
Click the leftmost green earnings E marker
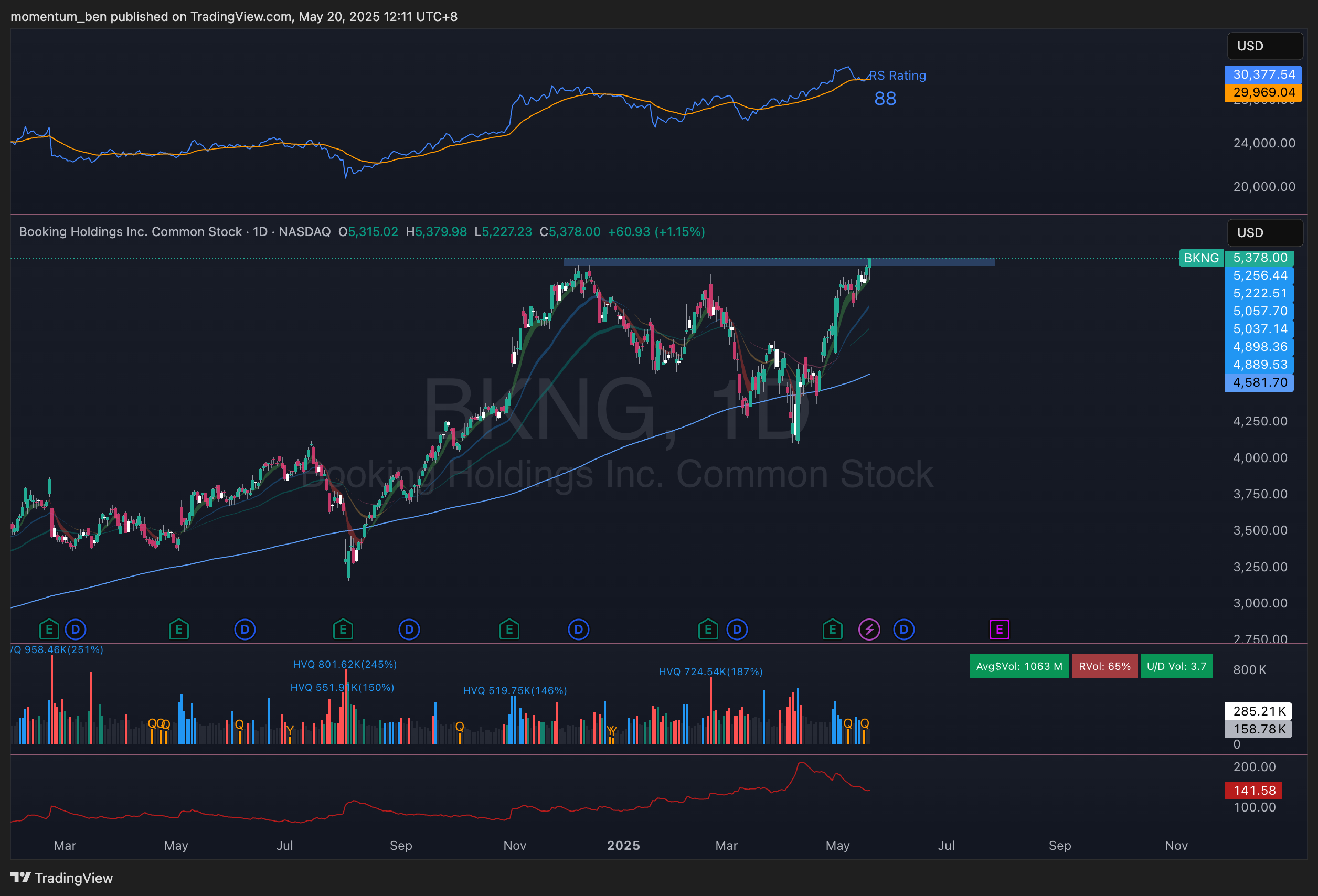click(x=49, y=630)
